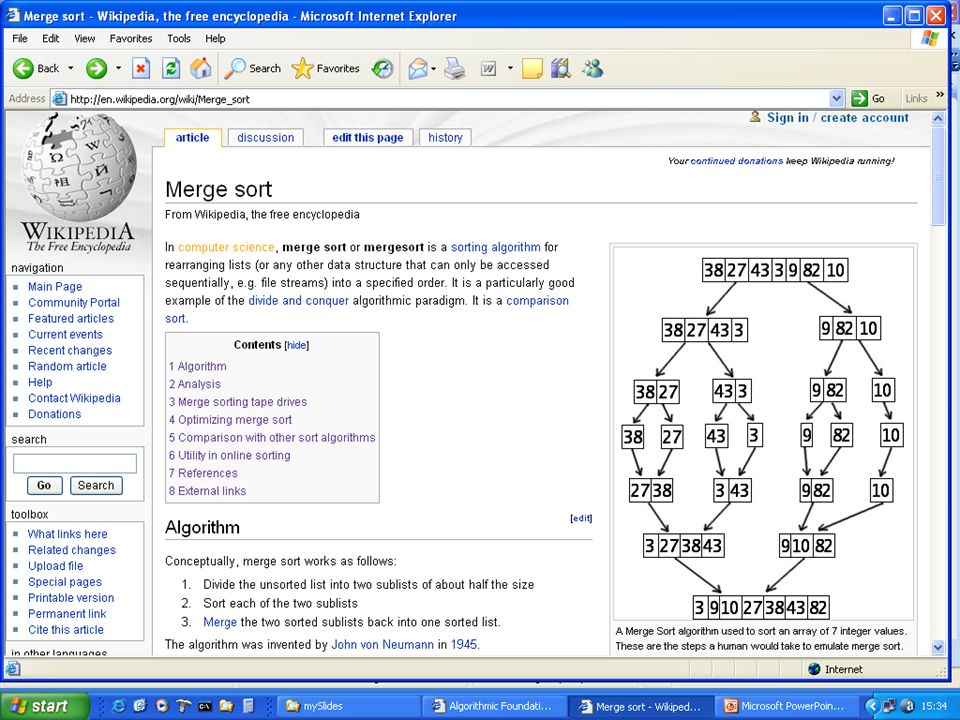
Task: Click the Recent changes sidebar link
Action: click(x=70, y=350)
